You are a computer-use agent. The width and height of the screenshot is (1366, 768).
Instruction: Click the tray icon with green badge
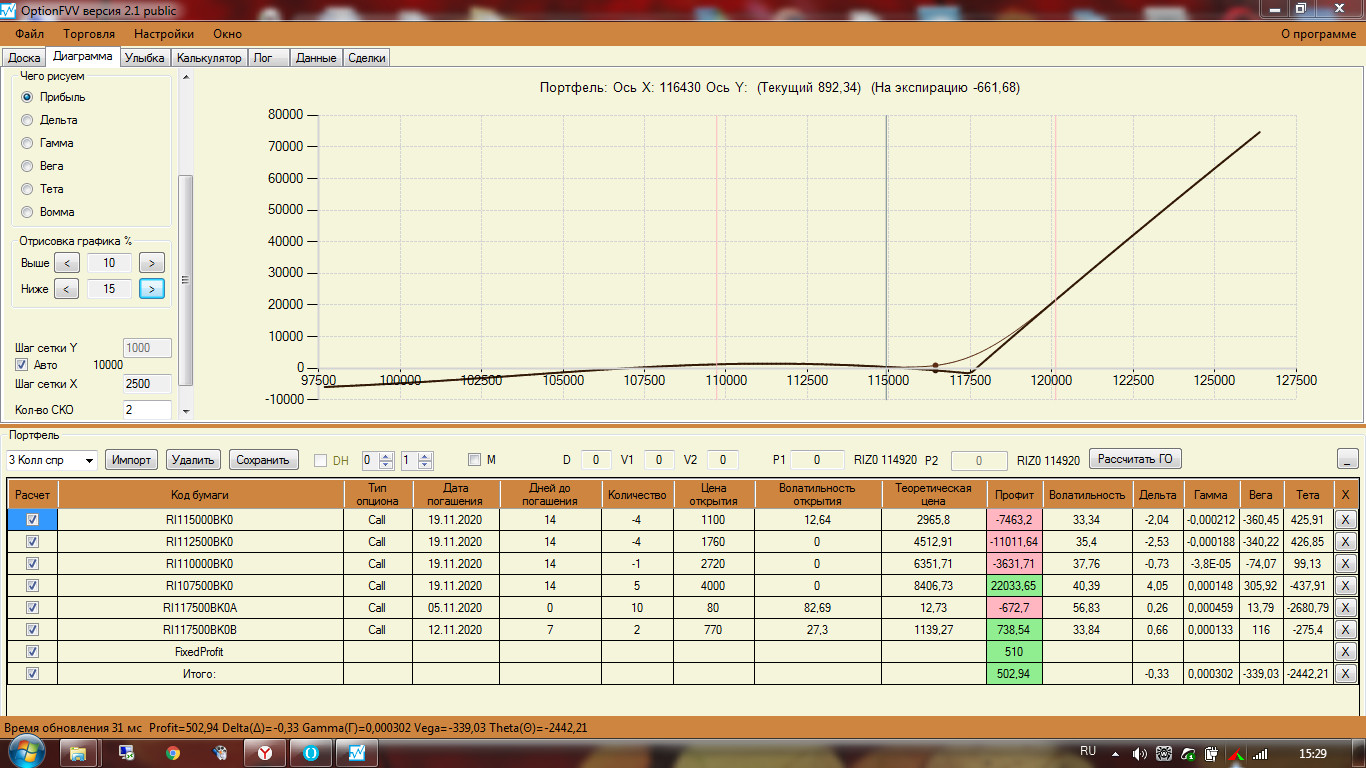click(1188, 753)
